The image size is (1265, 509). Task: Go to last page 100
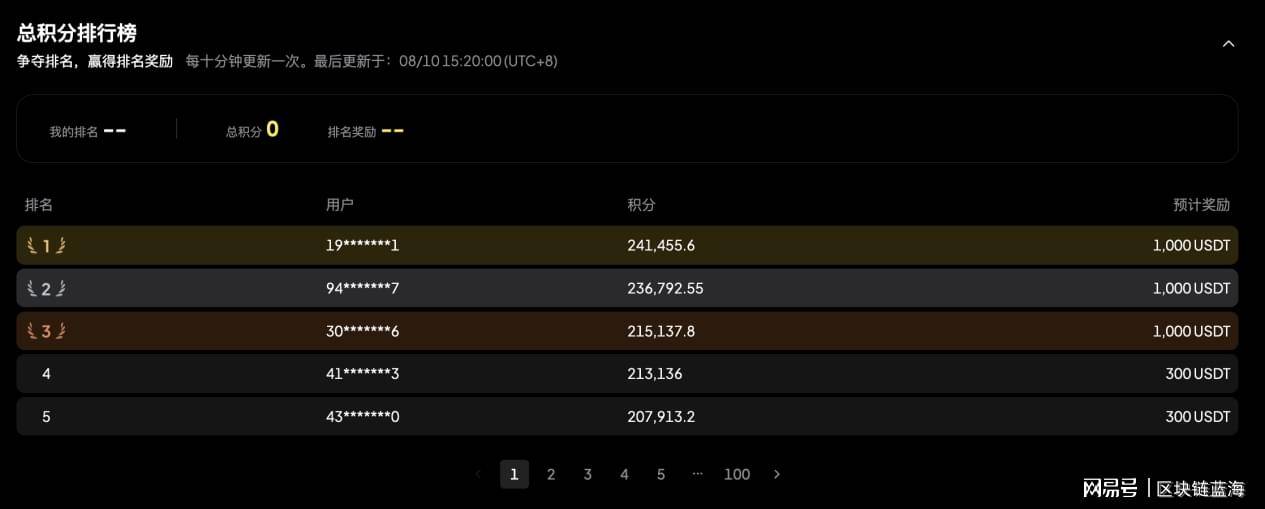tap(737, 474)
